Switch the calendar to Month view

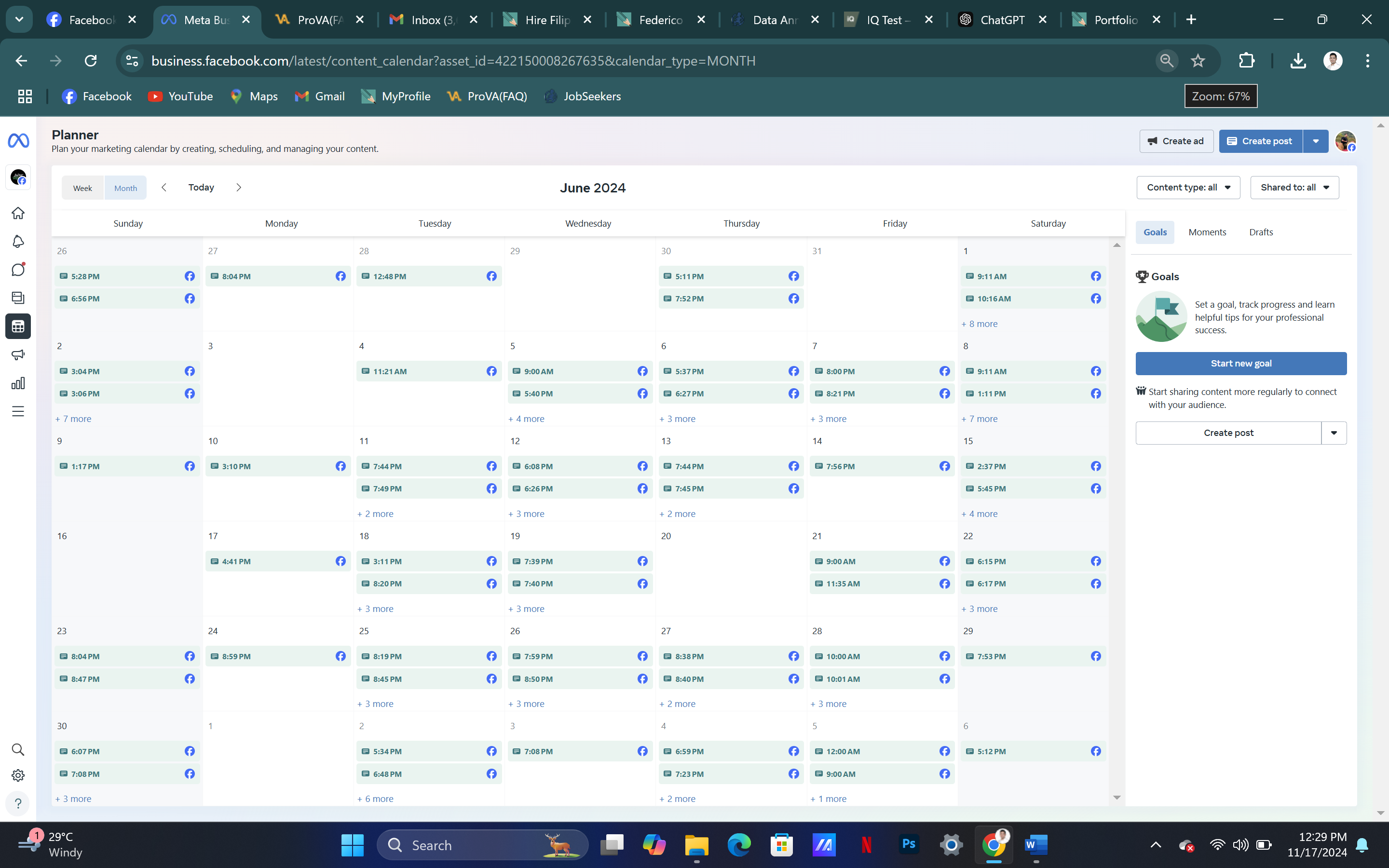(125, 188)
